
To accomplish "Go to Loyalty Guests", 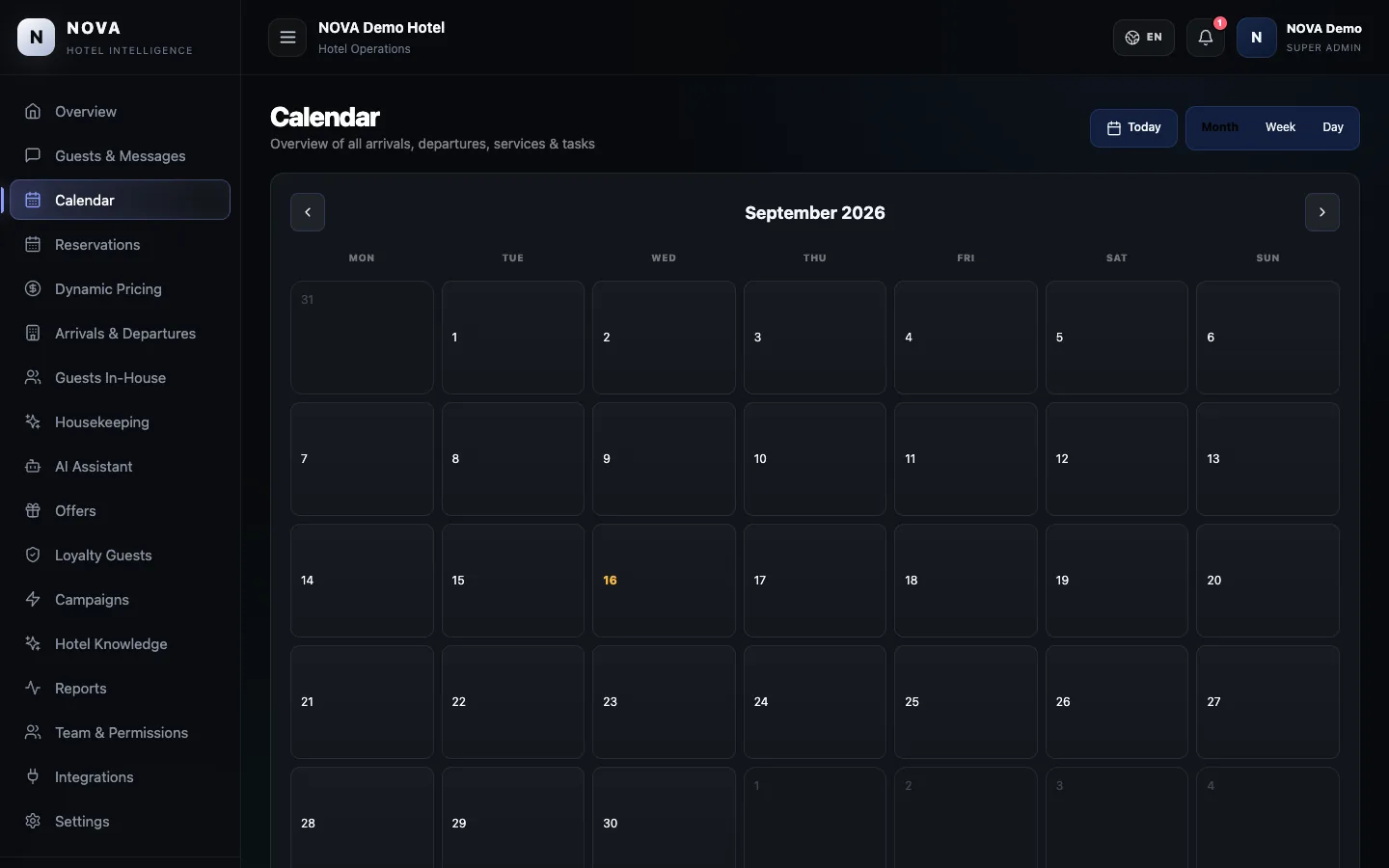I will click(120, 555).
